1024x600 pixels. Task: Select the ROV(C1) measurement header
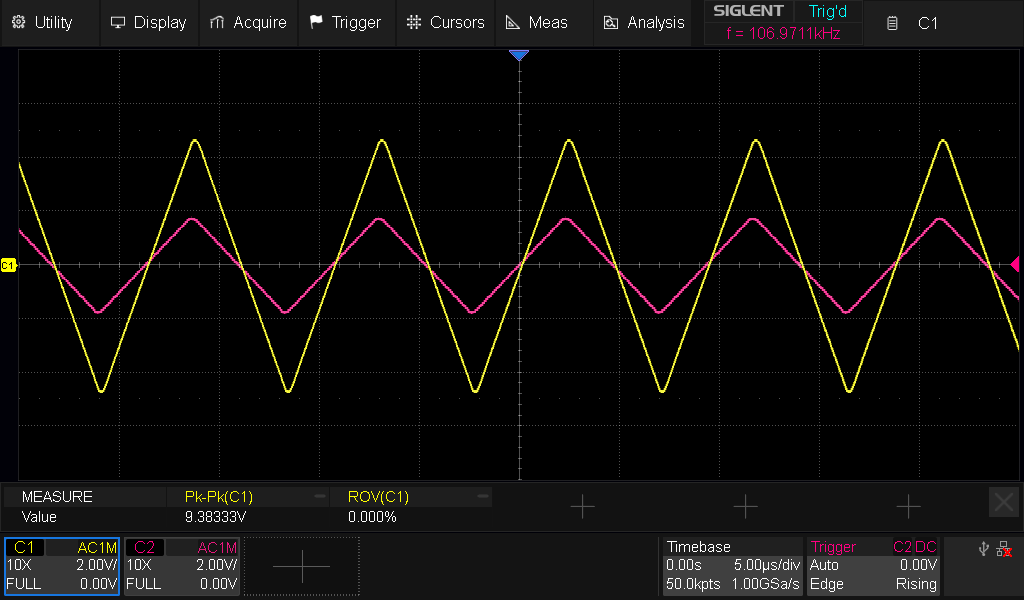(379, 497)
